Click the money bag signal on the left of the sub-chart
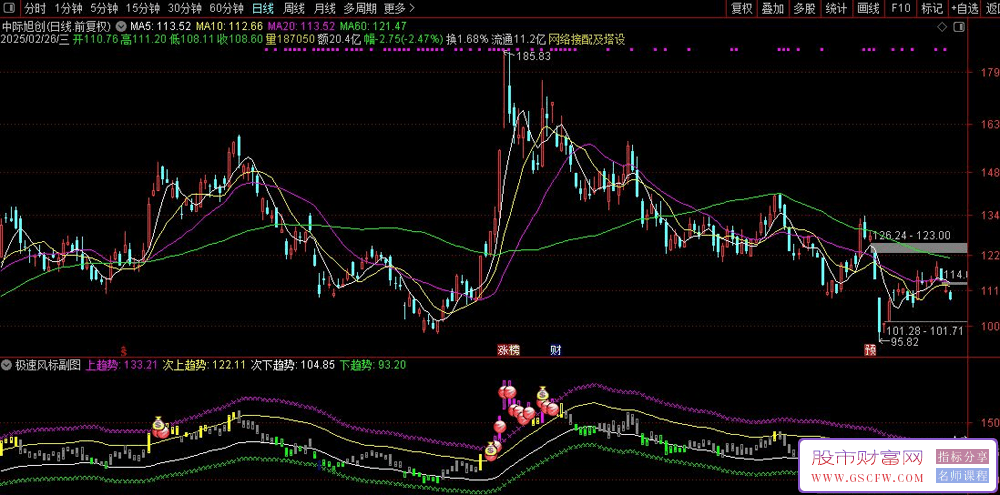Screen dimensions: 1000x495 click(159, 429)
